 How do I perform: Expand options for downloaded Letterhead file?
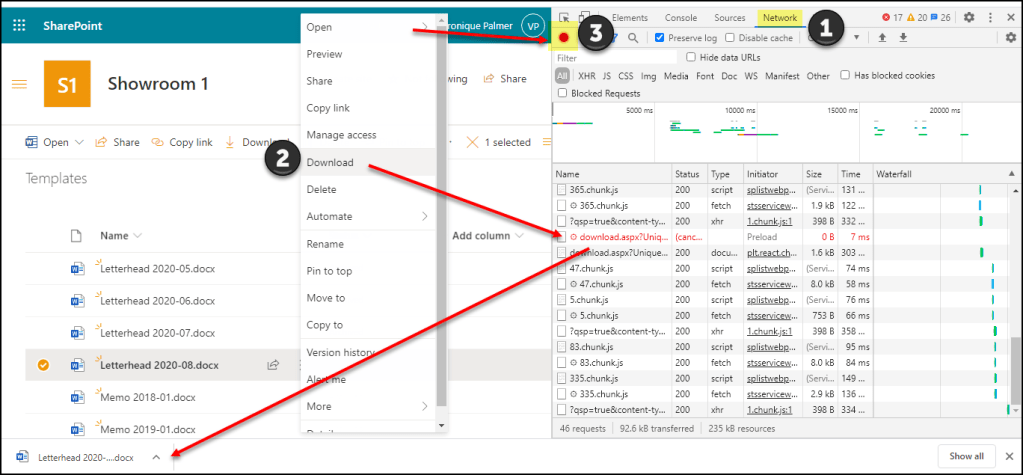[156, 457]
